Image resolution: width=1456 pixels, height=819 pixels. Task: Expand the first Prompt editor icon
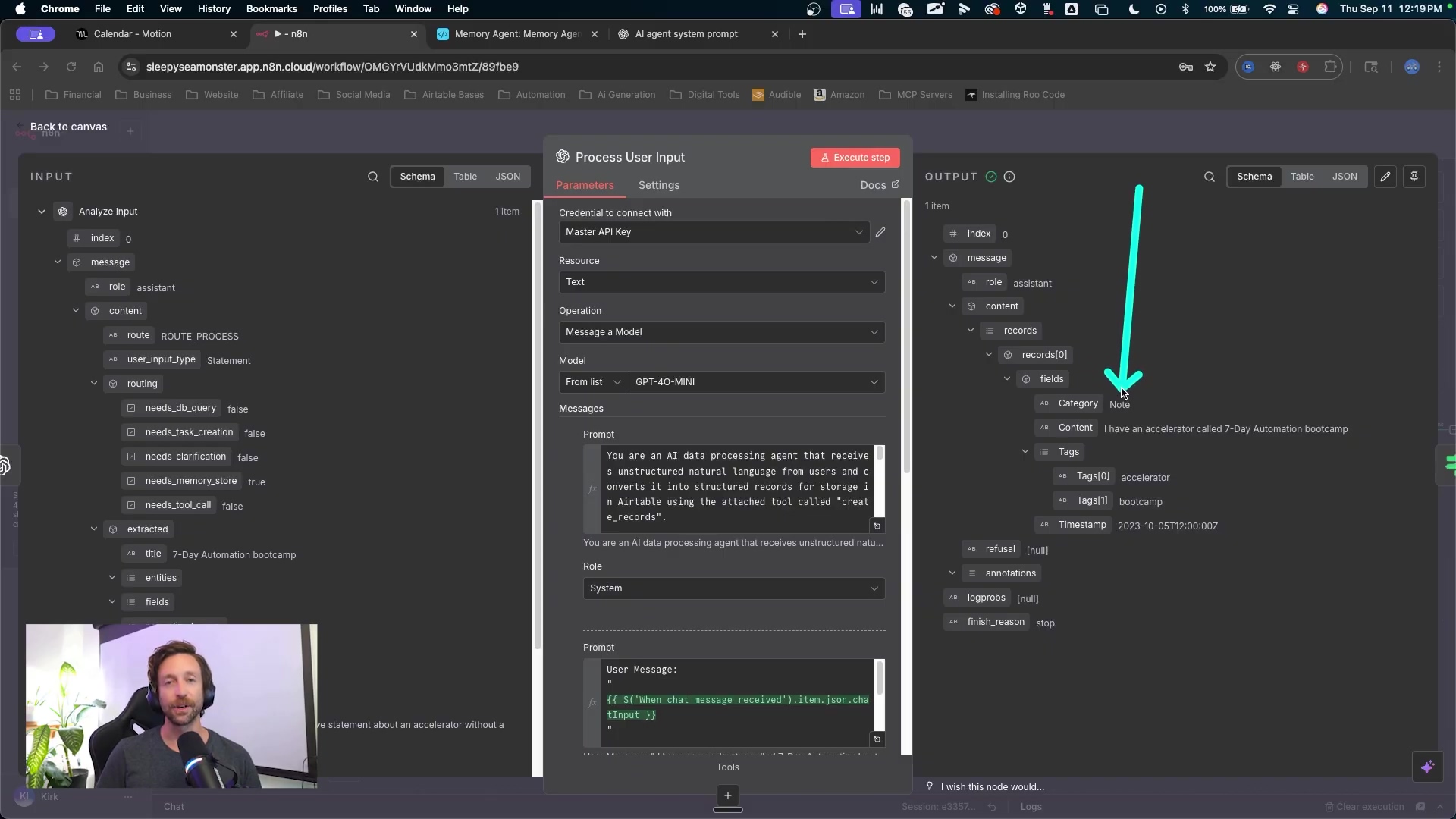(x=877, y=526)
